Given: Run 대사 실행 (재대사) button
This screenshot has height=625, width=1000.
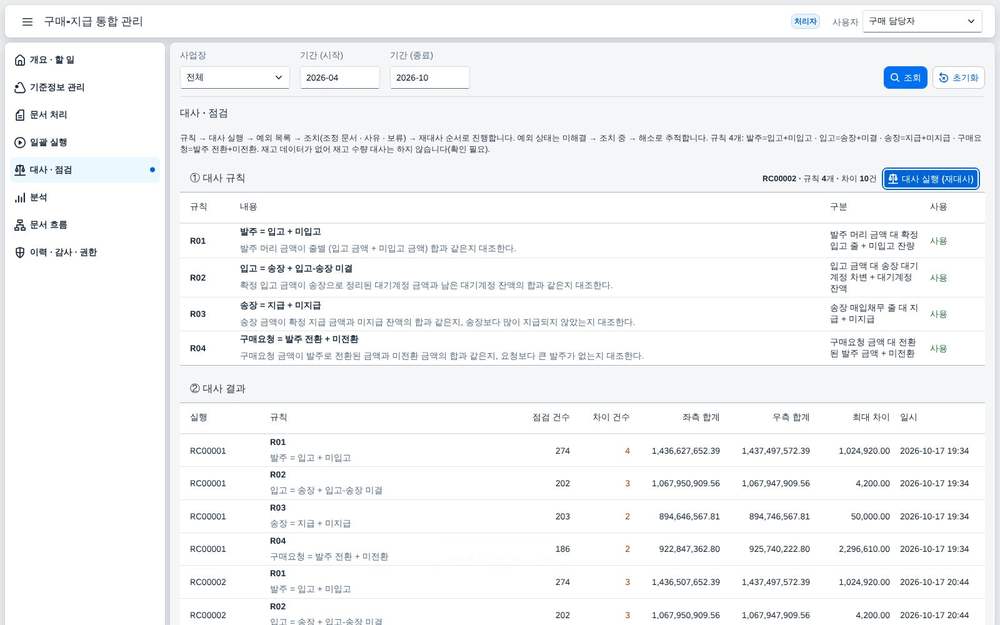Looking at the screenshot, I should (x=931, y=179).
